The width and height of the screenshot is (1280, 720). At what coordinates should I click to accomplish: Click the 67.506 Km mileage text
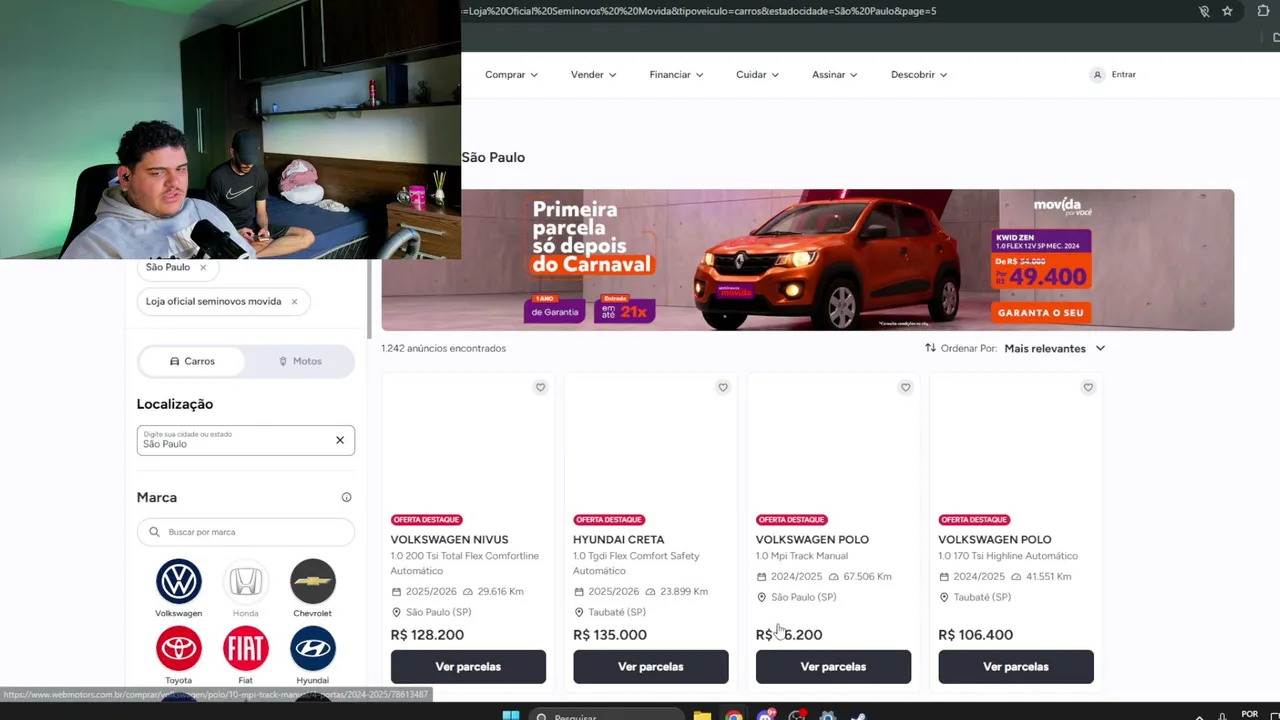tap(867, 577)
